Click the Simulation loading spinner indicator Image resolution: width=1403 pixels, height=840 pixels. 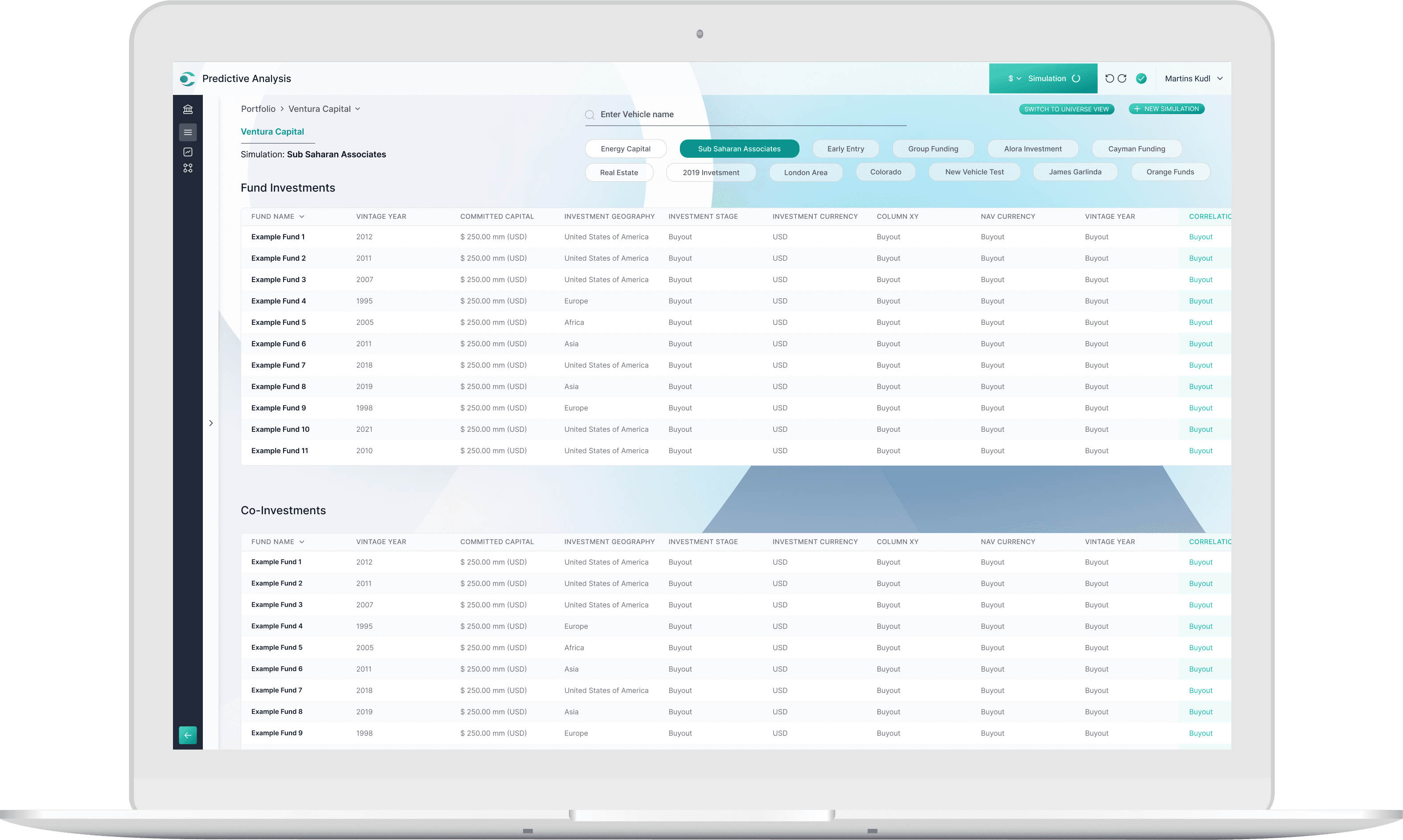(x=1076, y=79)
